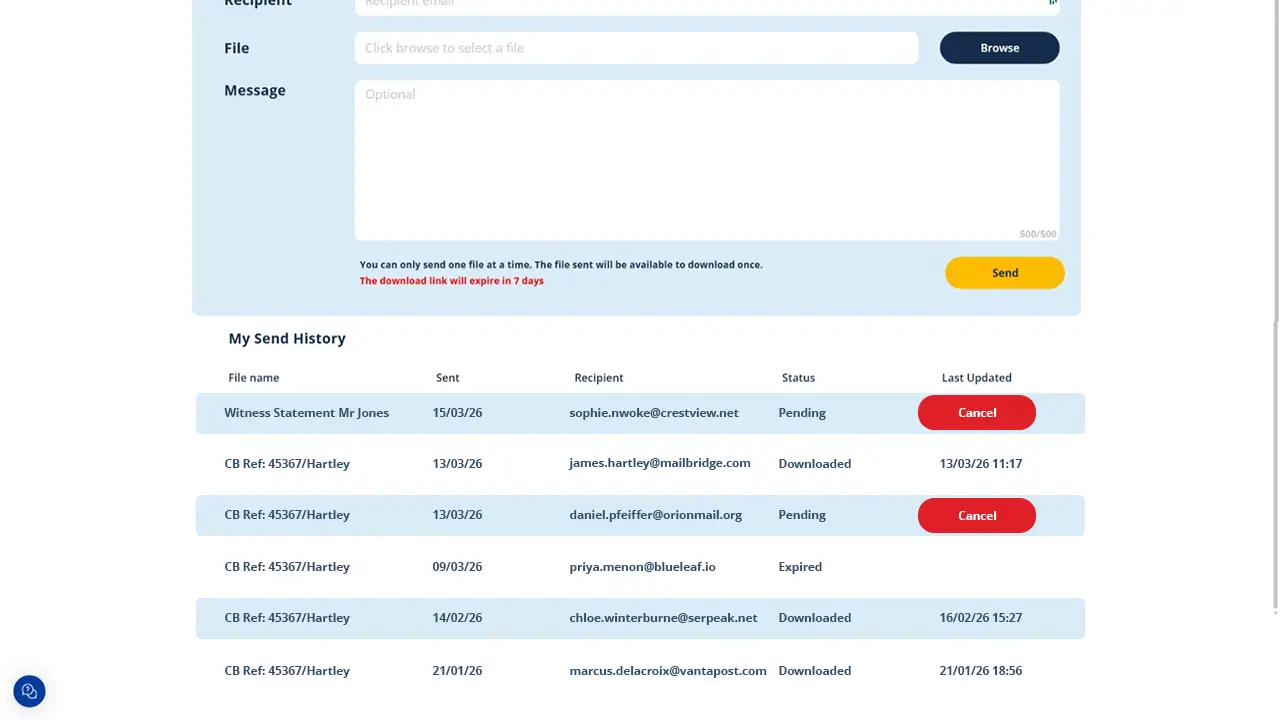The image size is (1280, 720).
Task: Click the file selection field
Action: tap(636, 47)
